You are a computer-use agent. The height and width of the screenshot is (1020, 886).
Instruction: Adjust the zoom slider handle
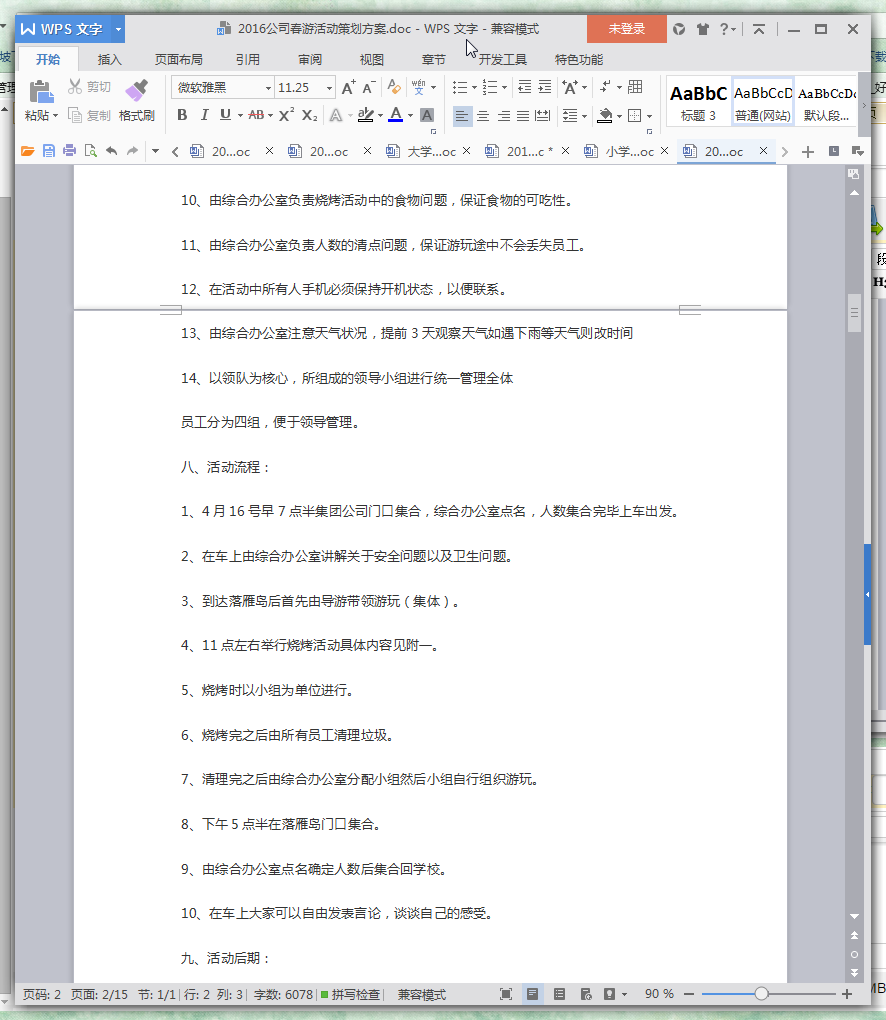(761, 994)
